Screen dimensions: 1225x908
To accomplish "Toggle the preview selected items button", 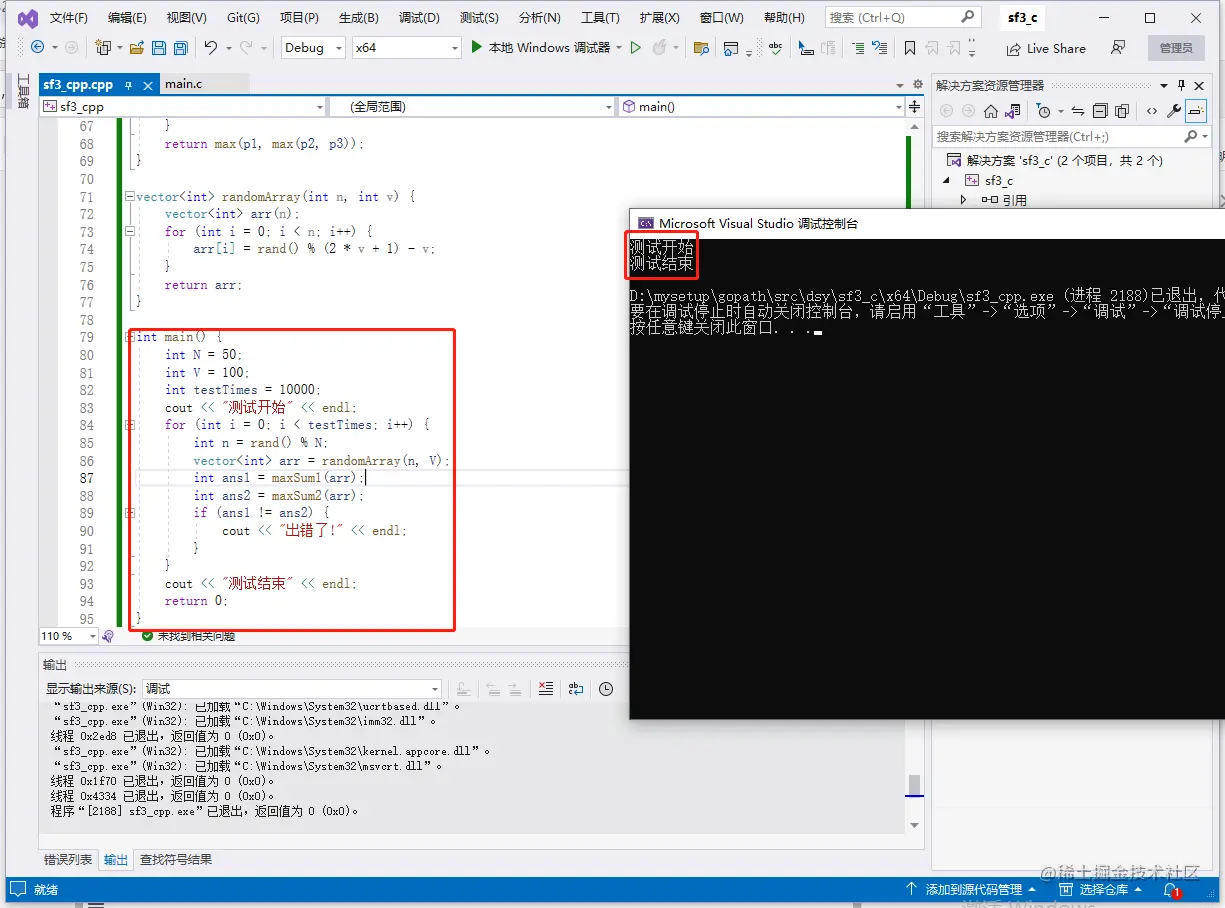I will point(1196,111).
